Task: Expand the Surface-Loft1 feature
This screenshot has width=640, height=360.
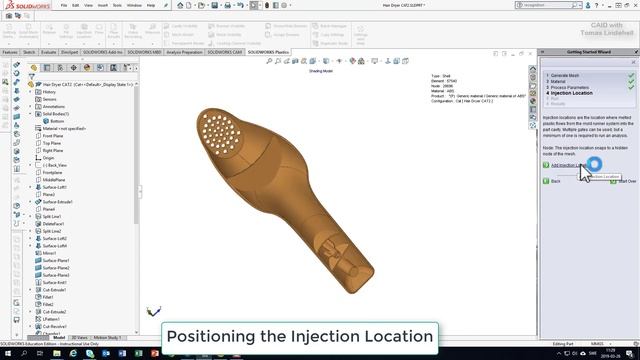Action: pos(30,187)
